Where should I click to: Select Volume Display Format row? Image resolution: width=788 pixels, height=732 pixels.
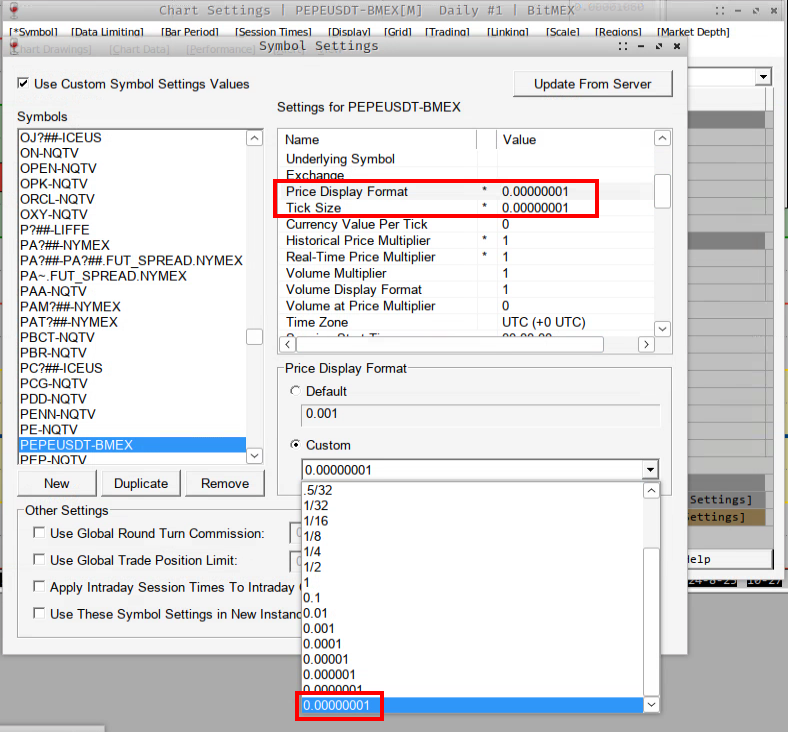pos(466,289)
